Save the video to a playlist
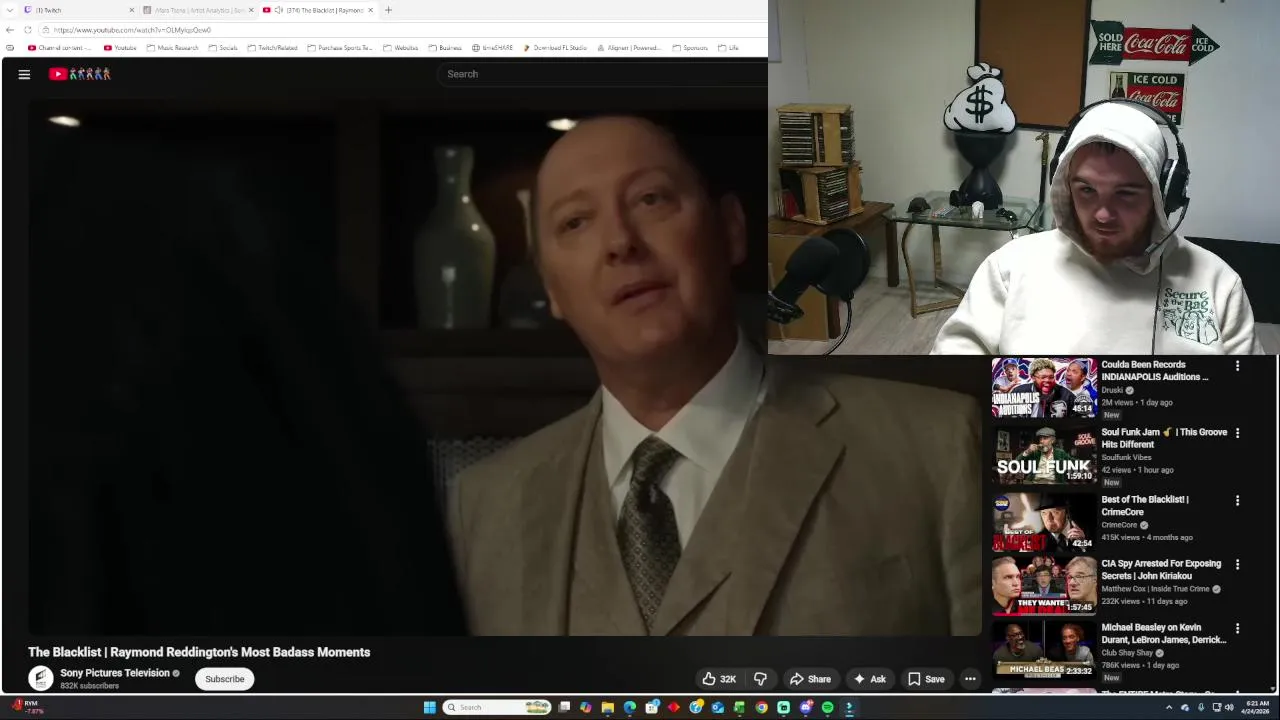Screen dimensions: 1280x720 926,679
